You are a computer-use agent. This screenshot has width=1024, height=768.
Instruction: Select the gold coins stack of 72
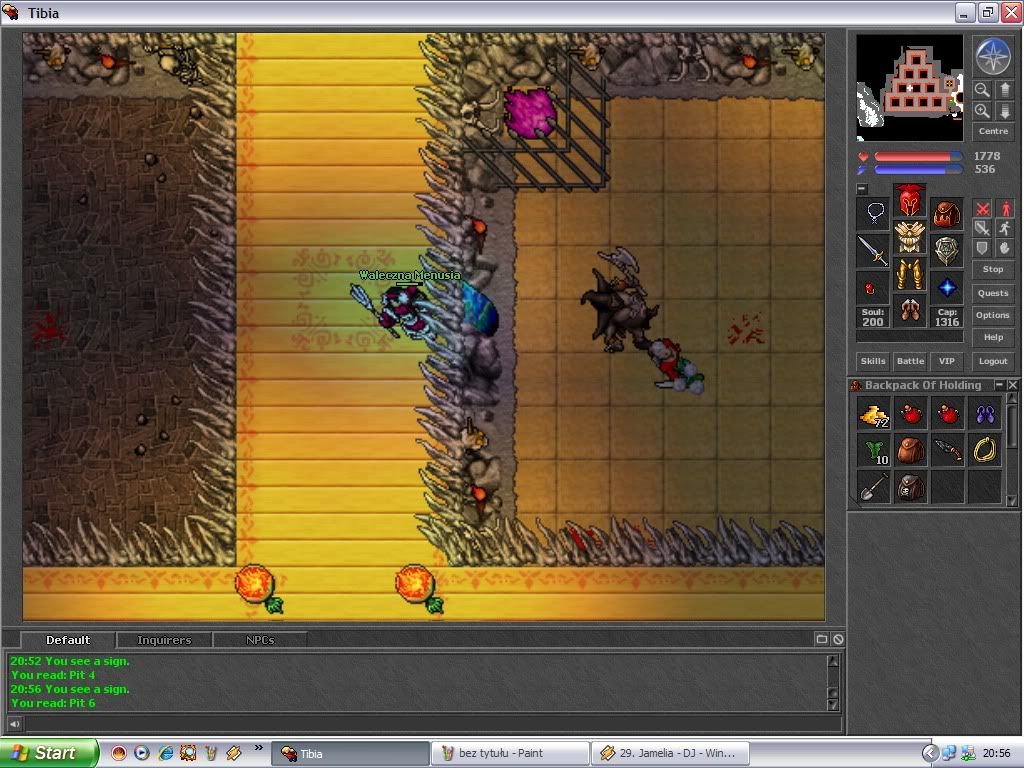873,415
